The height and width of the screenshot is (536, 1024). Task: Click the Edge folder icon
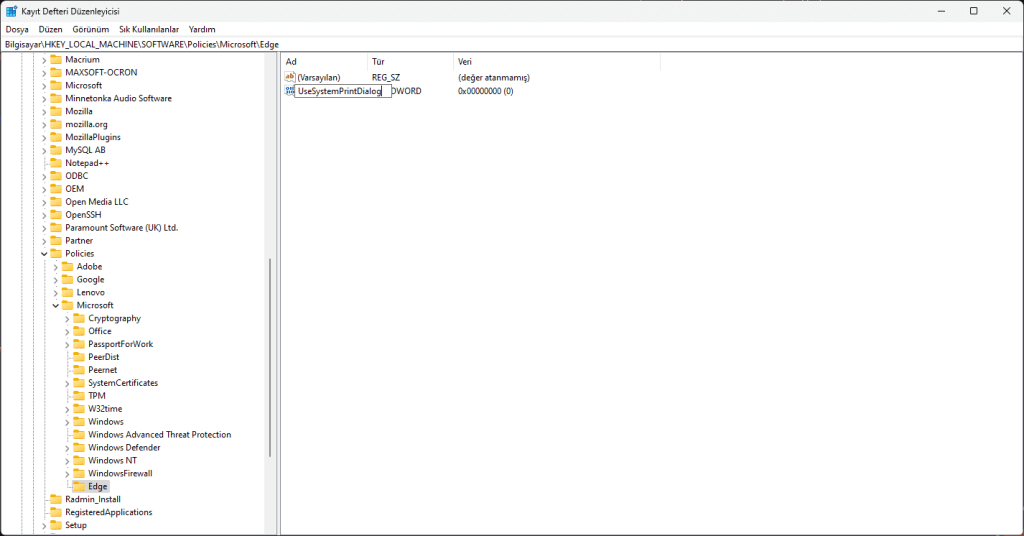point(79,486)
